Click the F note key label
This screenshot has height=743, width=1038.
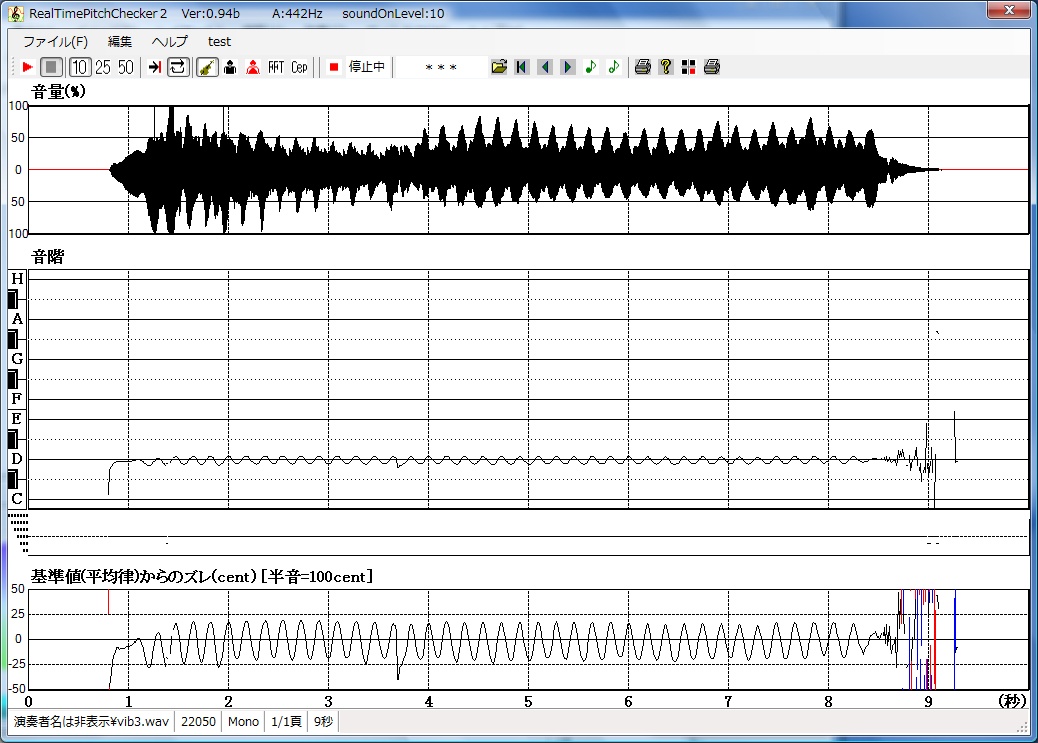(x=17, y=399)
